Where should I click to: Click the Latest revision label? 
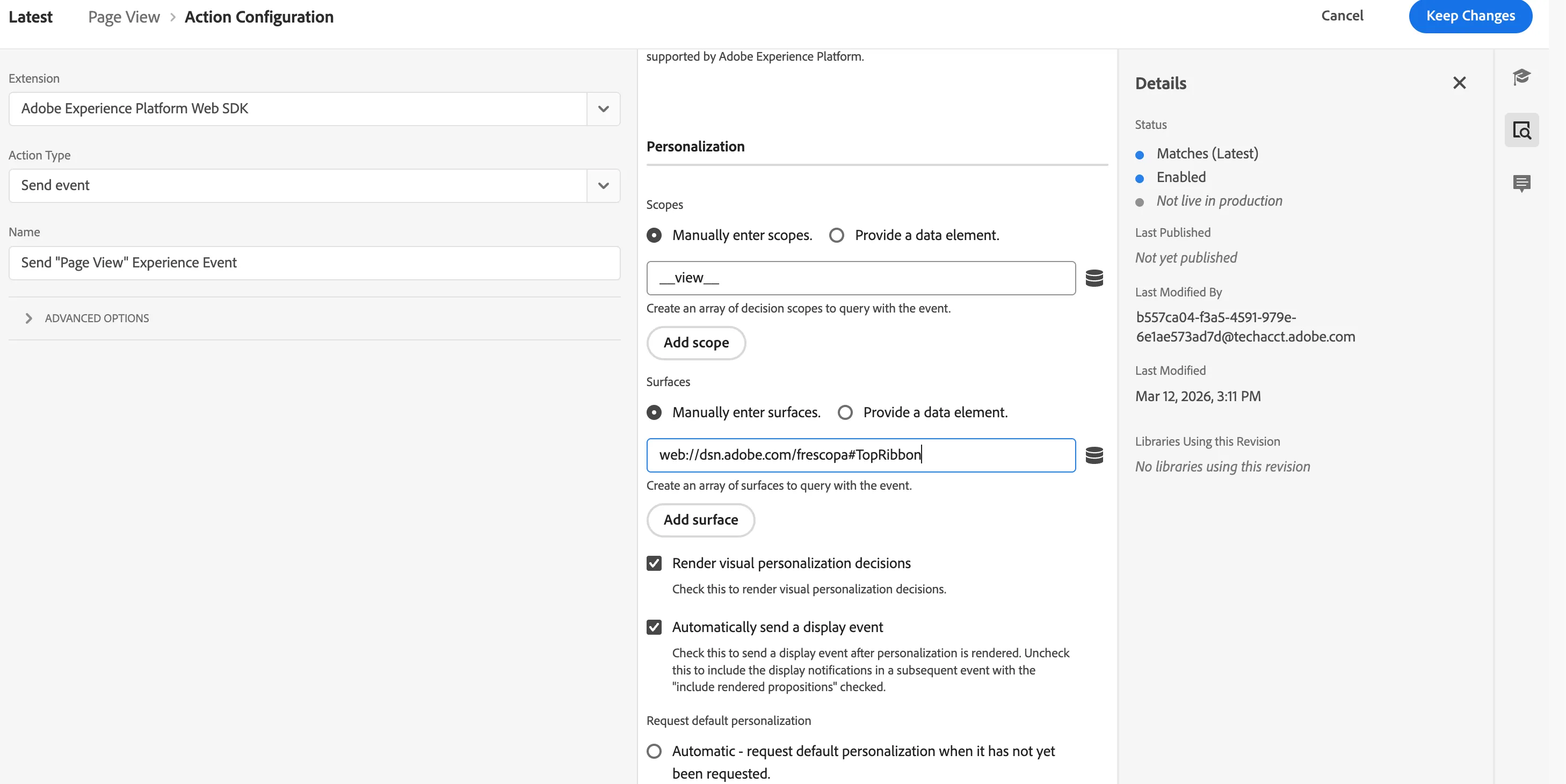(x=31, y=17)
